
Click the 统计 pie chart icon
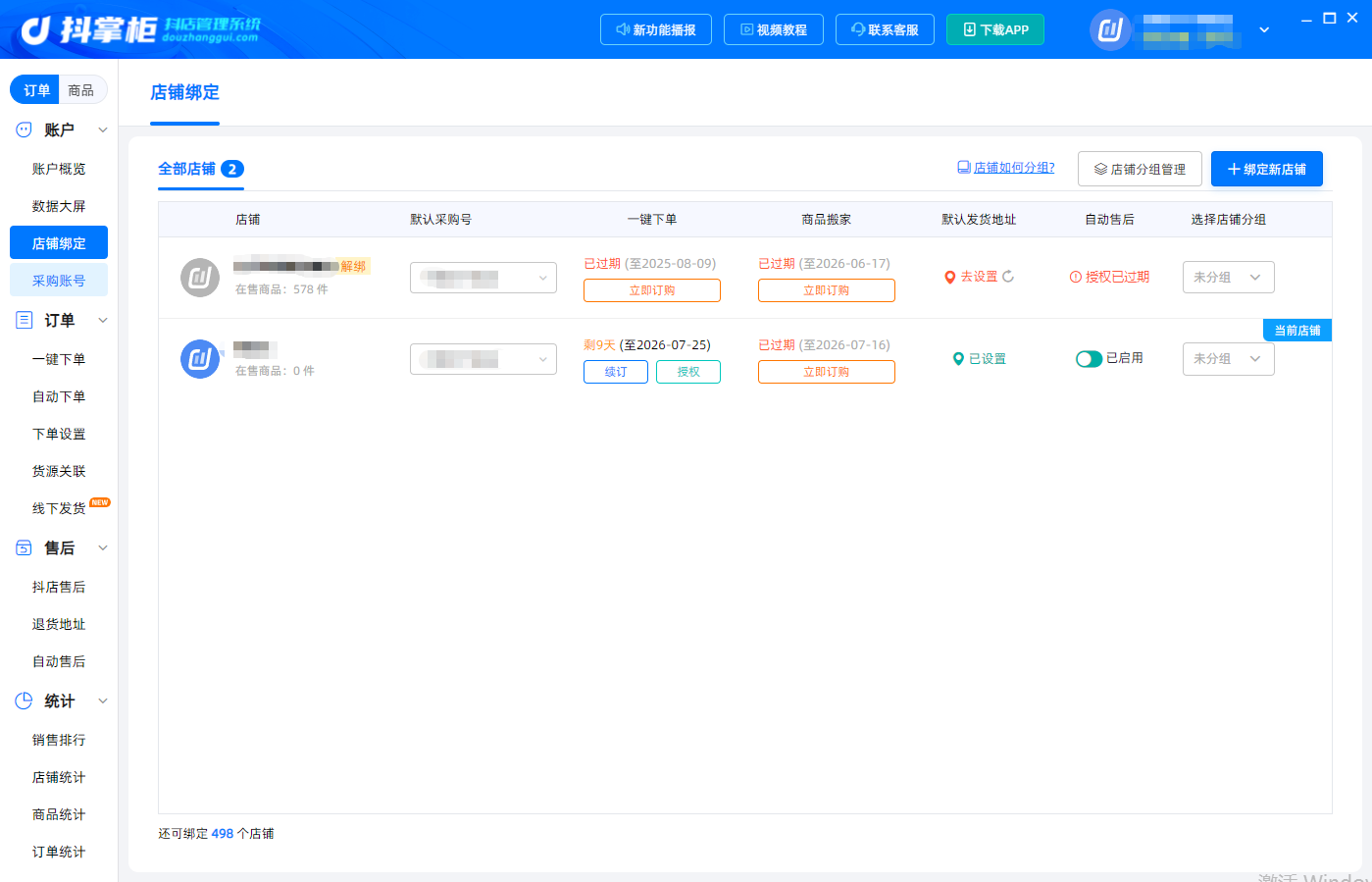point(24,700)
